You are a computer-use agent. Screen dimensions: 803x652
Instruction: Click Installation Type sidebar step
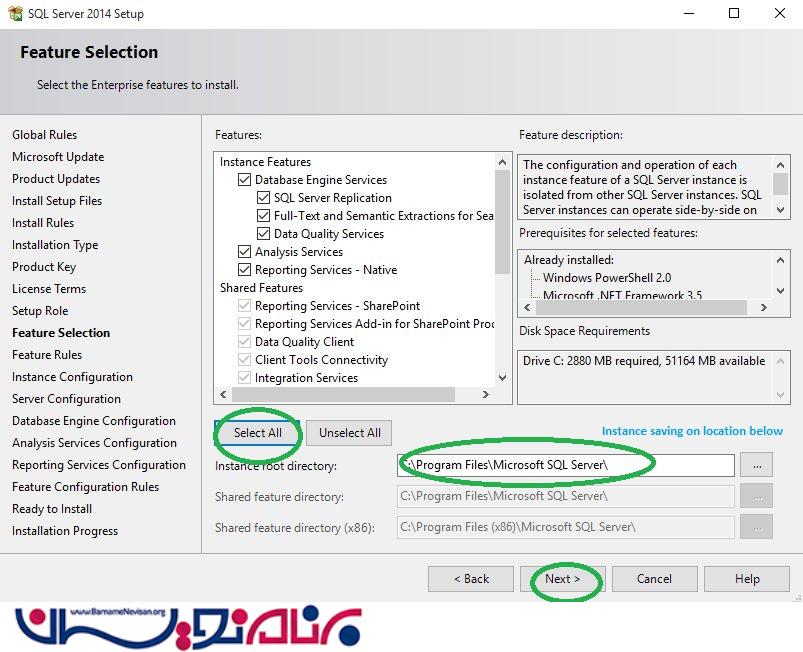55,245
